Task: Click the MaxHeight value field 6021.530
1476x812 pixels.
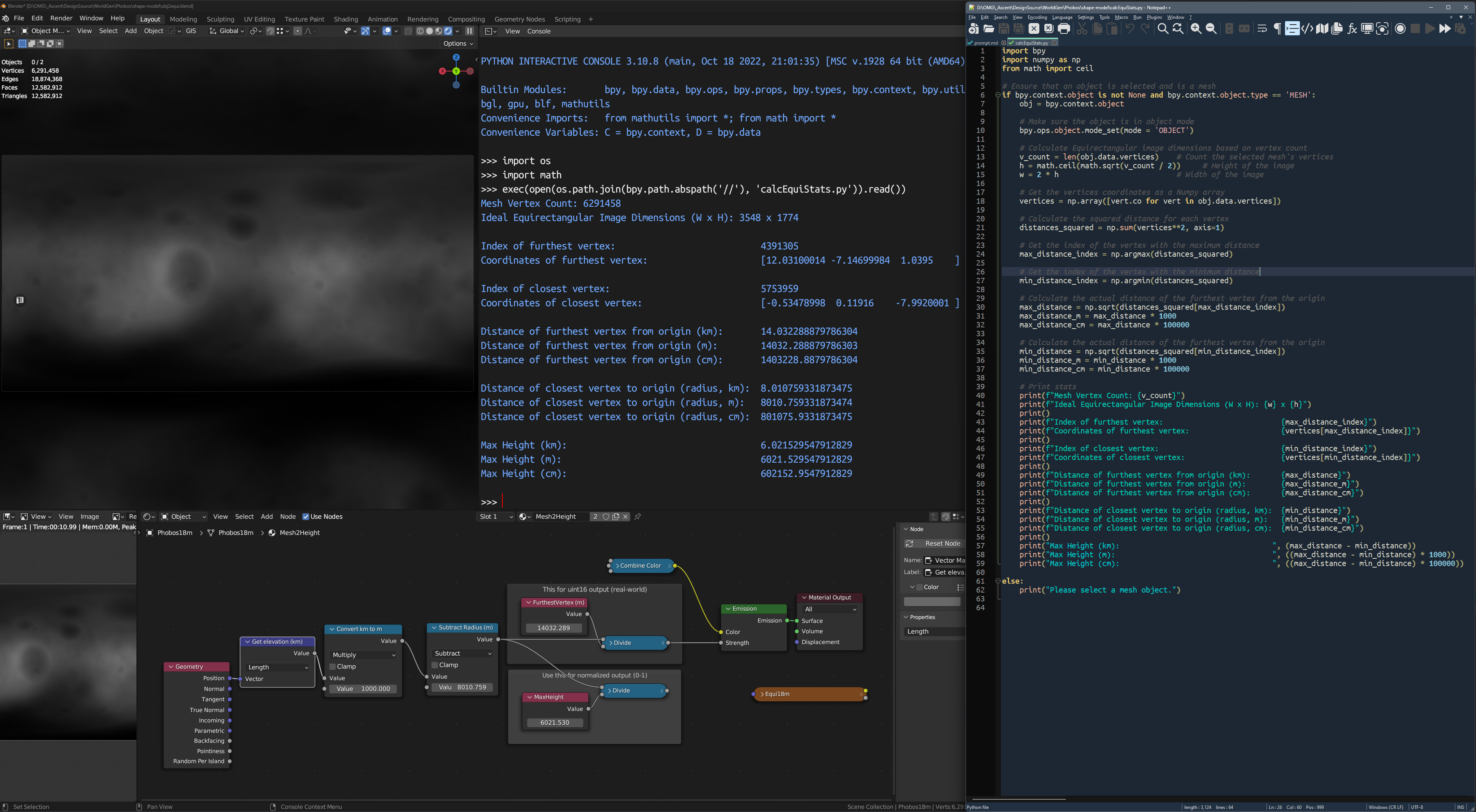Action: [555, 722]
